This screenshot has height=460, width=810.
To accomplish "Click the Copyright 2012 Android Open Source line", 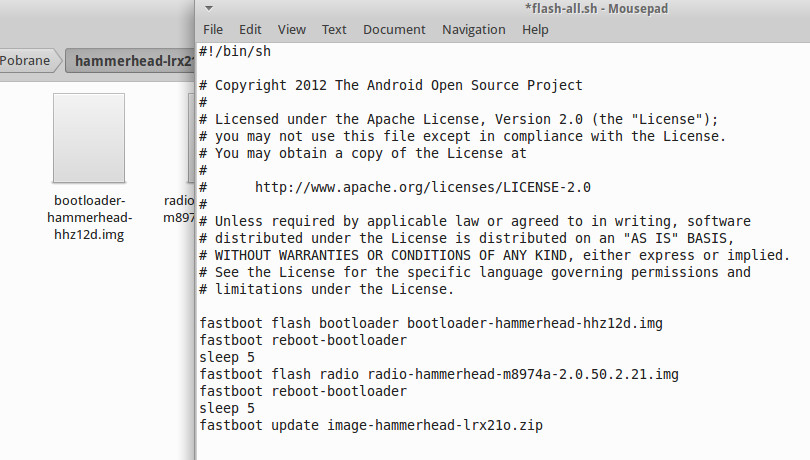I will (x=391, y=85).
